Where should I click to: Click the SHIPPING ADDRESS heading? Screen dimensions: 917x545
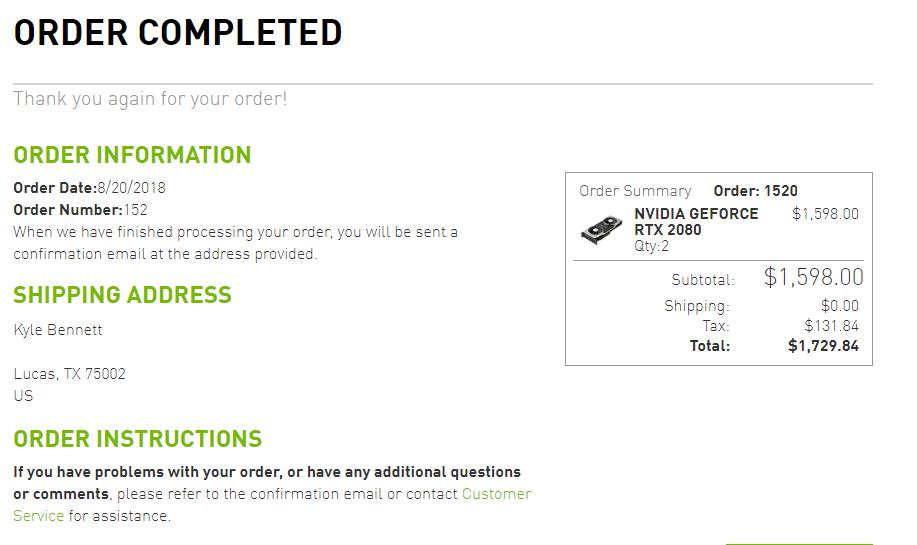122,295
